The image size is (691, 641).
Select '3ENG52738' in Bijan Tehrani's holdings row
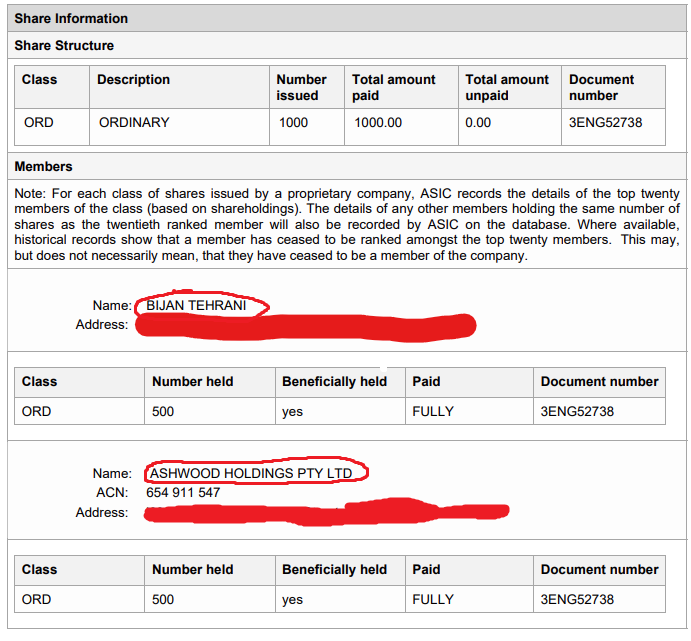coord(577,411)
